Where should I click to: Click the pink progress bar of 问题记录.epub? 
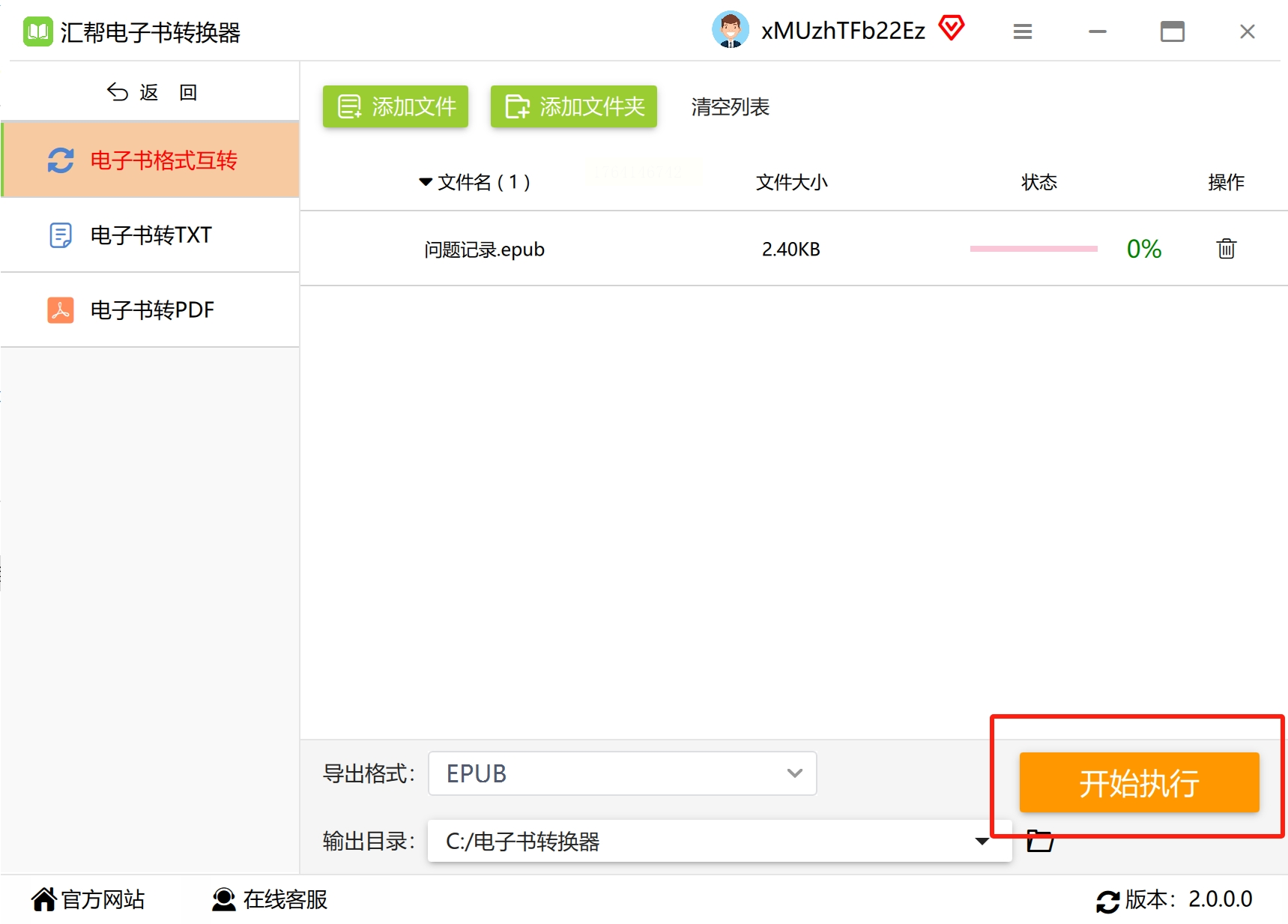1034,249
